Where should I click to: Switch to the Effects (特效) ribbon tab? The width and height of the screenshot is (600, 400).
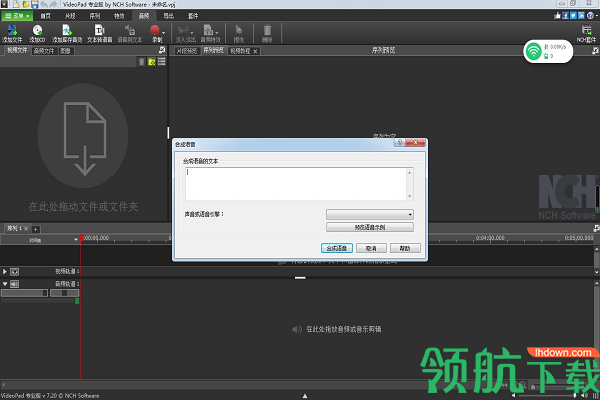pos(119,16)
